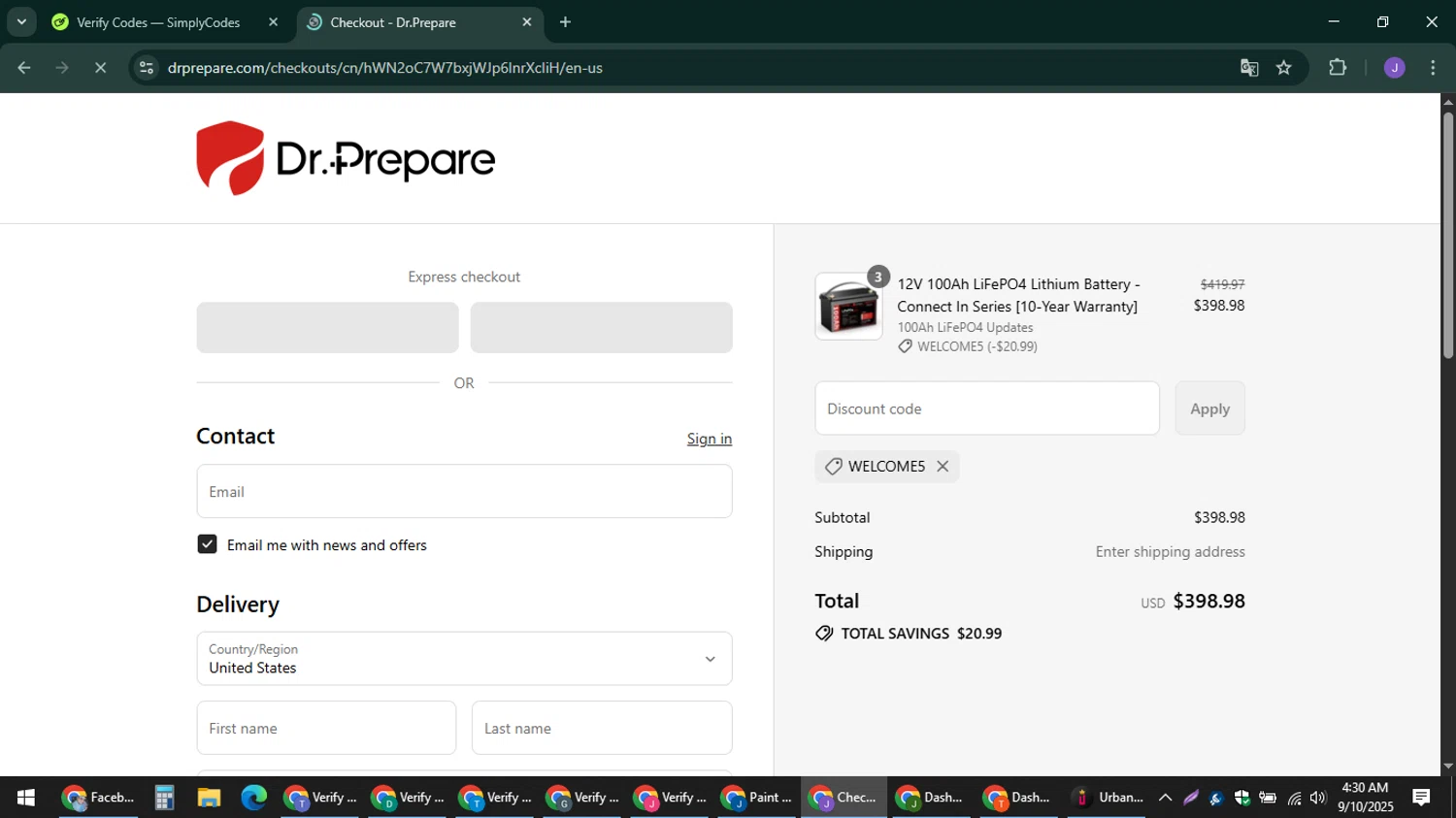Focus the Discount code field
The height and width of the screenshot is (818, 1456).
coord(987,409)
